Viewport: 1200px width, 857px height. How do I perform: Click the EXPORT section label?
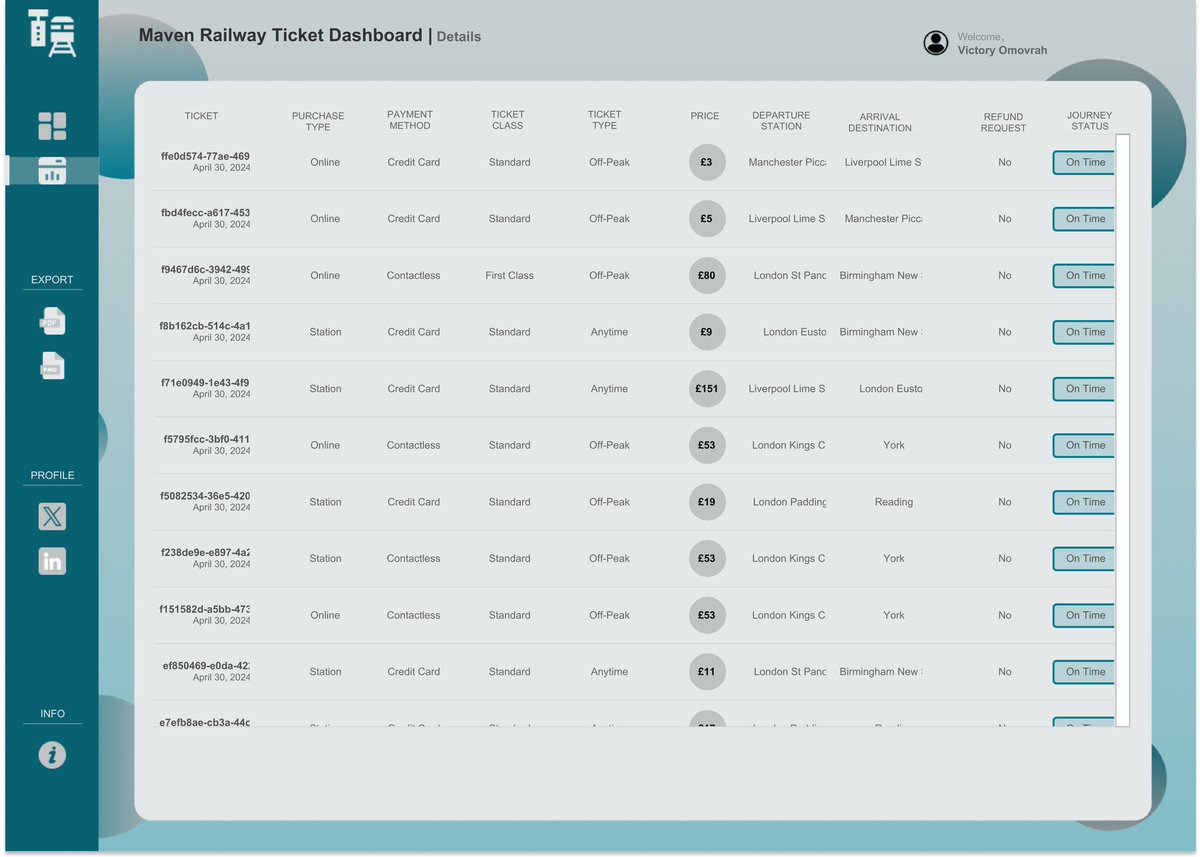coord(52,280)
